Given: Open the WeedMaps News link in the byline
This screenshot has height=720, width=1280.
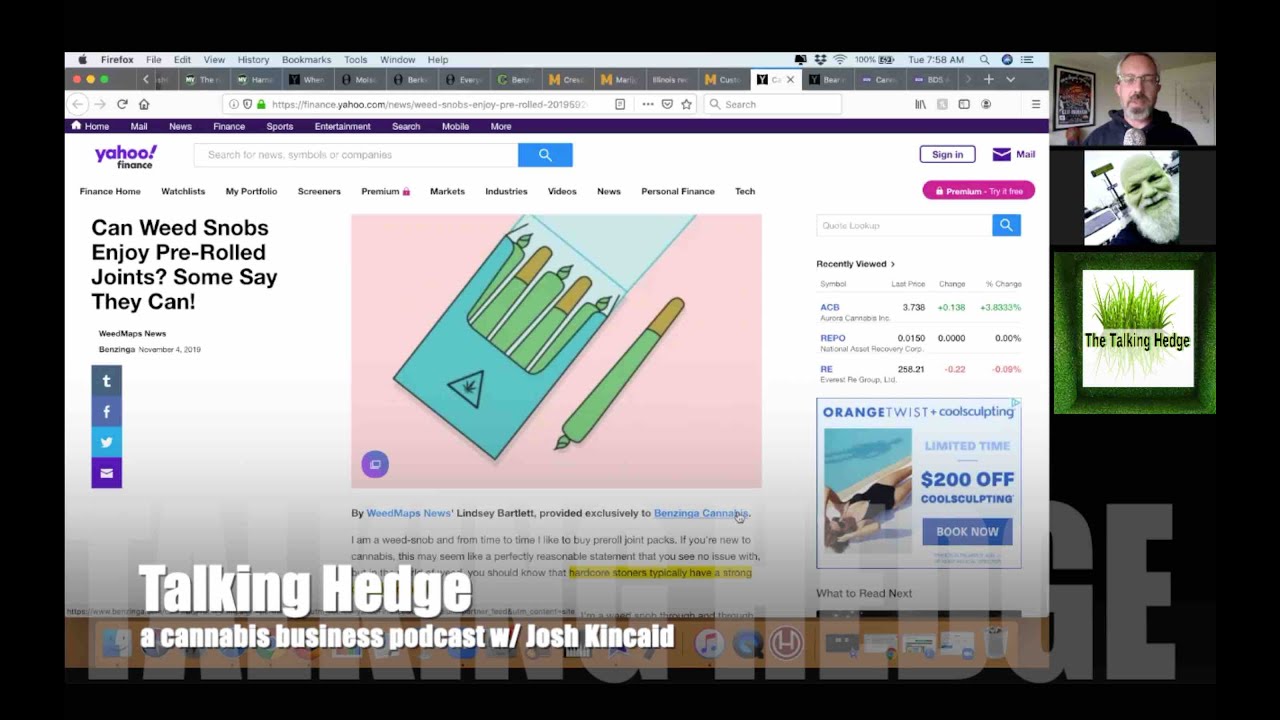Looking at the screenshot, I should [408, 513].
